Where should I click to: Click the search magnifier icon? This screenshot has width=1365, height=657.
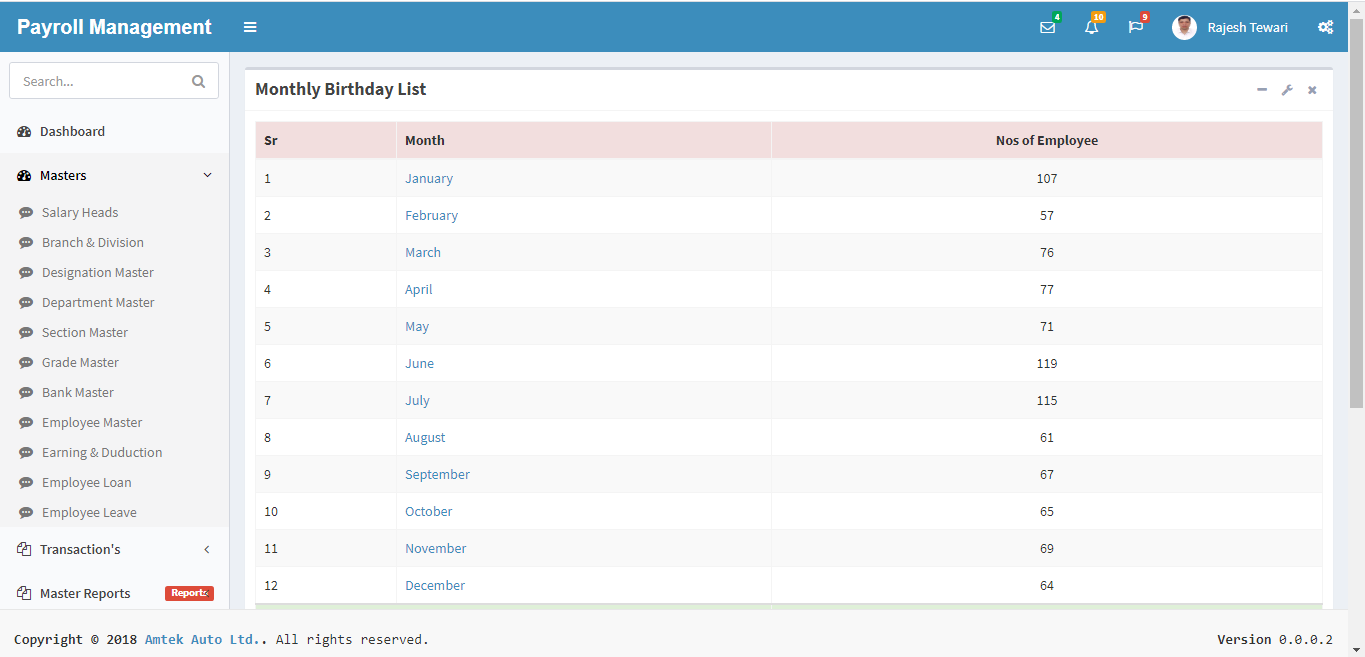point(198,81)
